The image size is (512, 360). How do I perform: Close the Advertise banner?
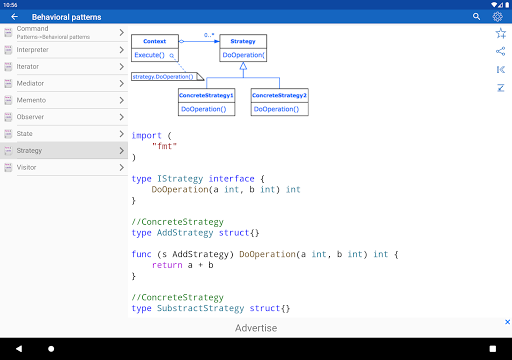[507, 322]
